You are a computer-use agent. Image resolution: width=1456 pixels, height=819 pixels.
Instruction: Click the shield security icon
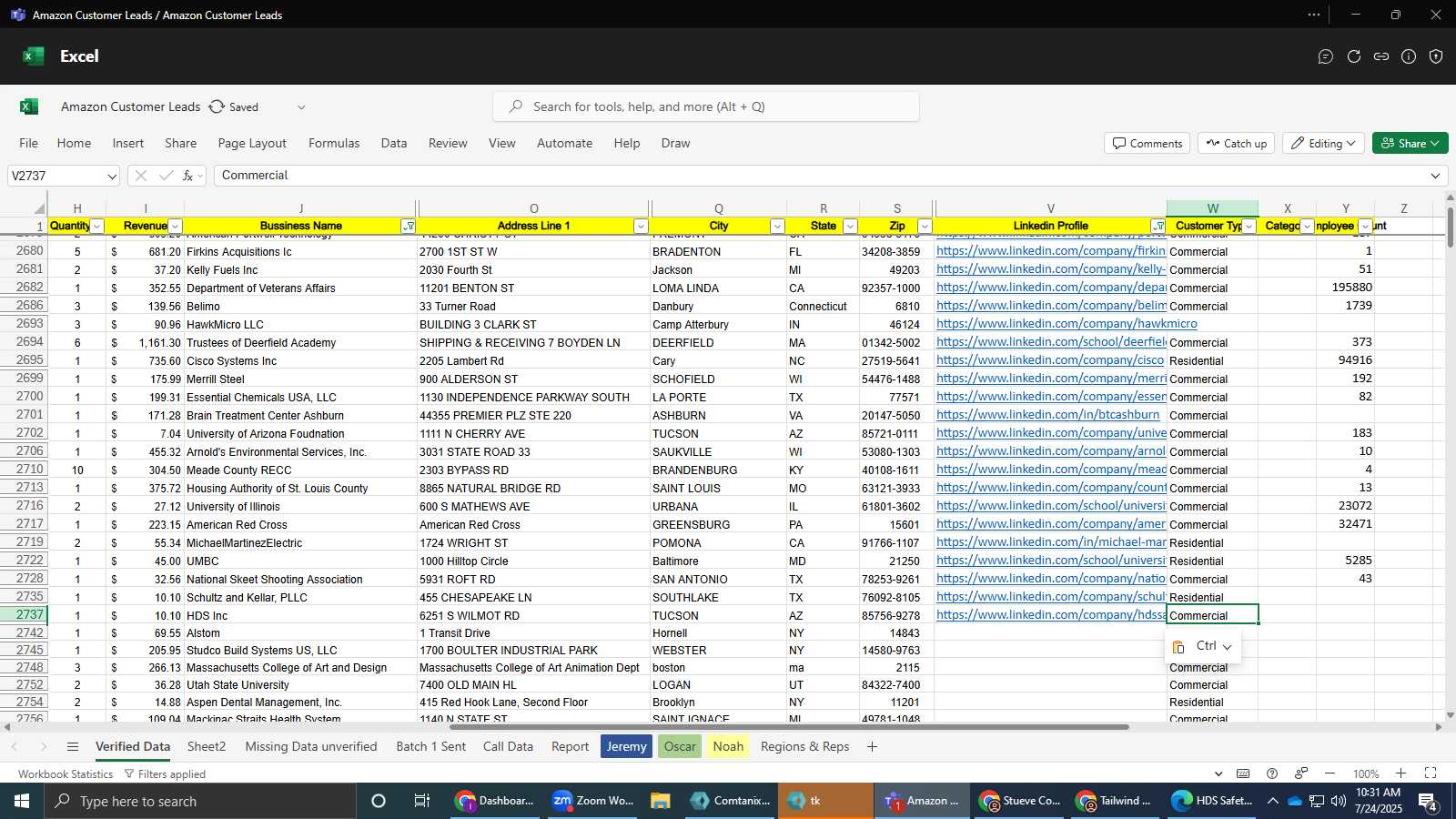coord(1436,56)
